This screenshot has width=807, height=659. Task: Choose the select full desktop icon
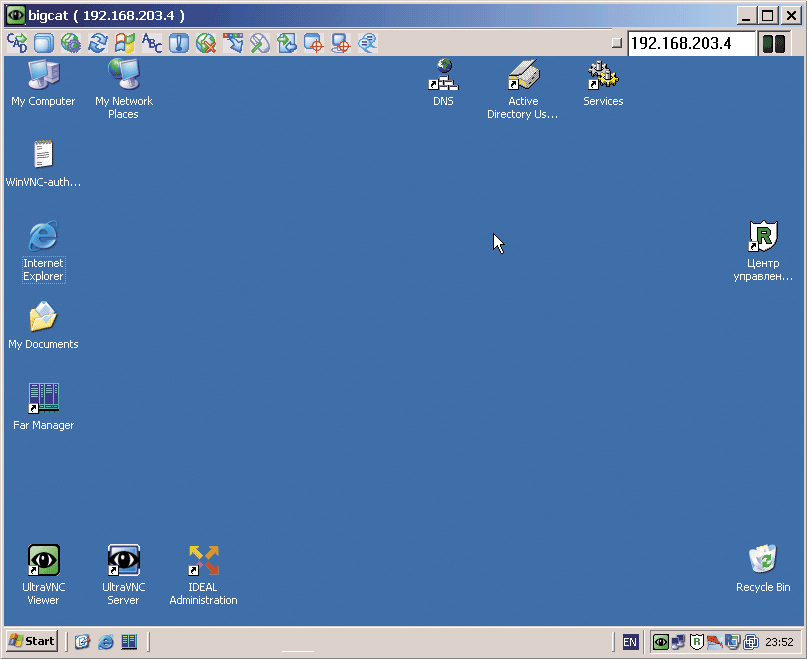[341, 43]
